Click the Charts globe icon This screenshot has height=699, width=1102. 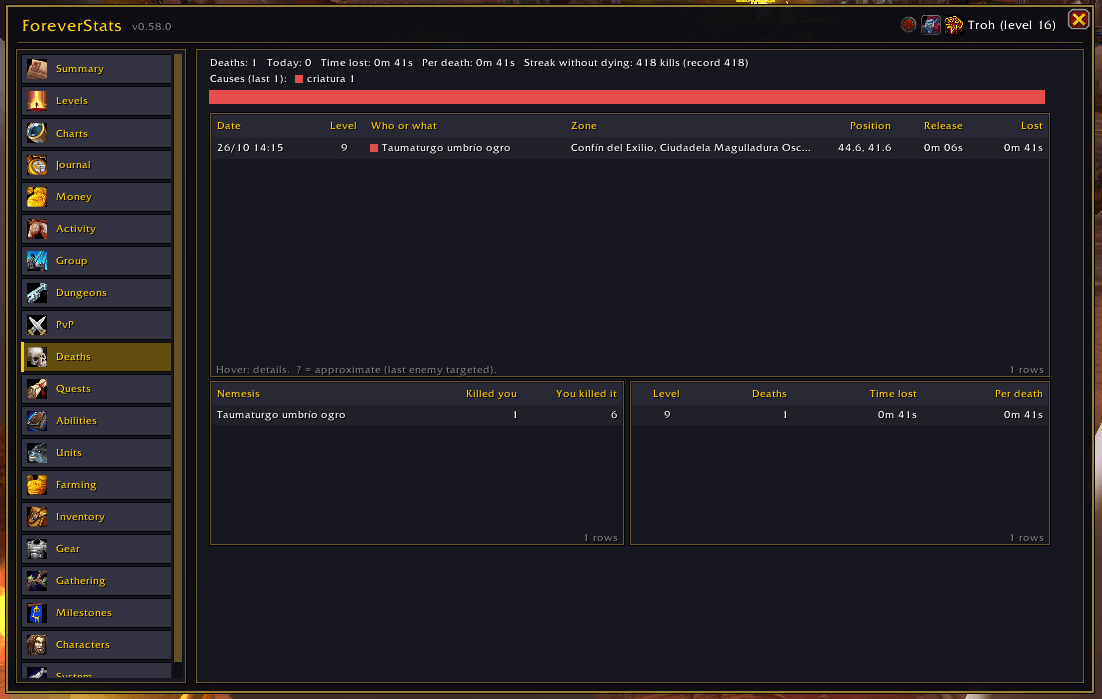point(37,133)
